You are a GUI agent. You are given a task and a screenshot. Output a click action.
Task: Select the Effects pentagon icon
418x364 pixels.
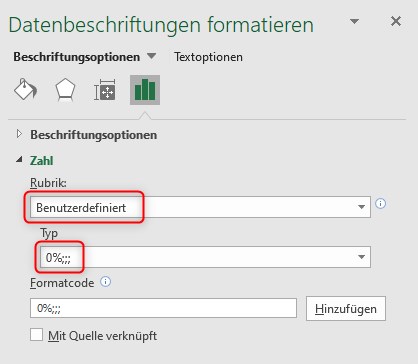[65, 90]
